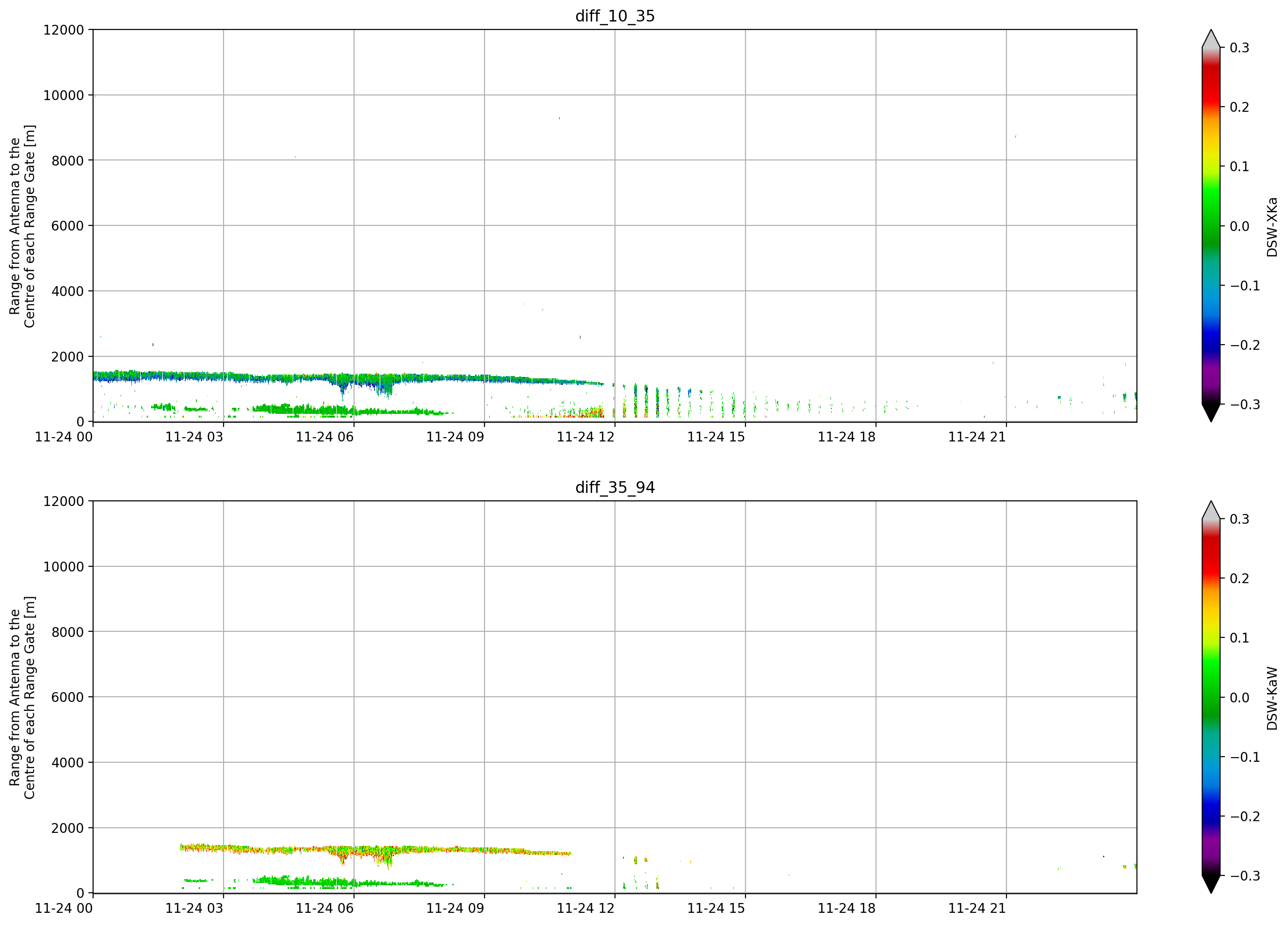Viewport: 1288px width, 925px height.
Task: Pick '11-24 21' time label under diff_10_35
Action: tap(977, 437)
